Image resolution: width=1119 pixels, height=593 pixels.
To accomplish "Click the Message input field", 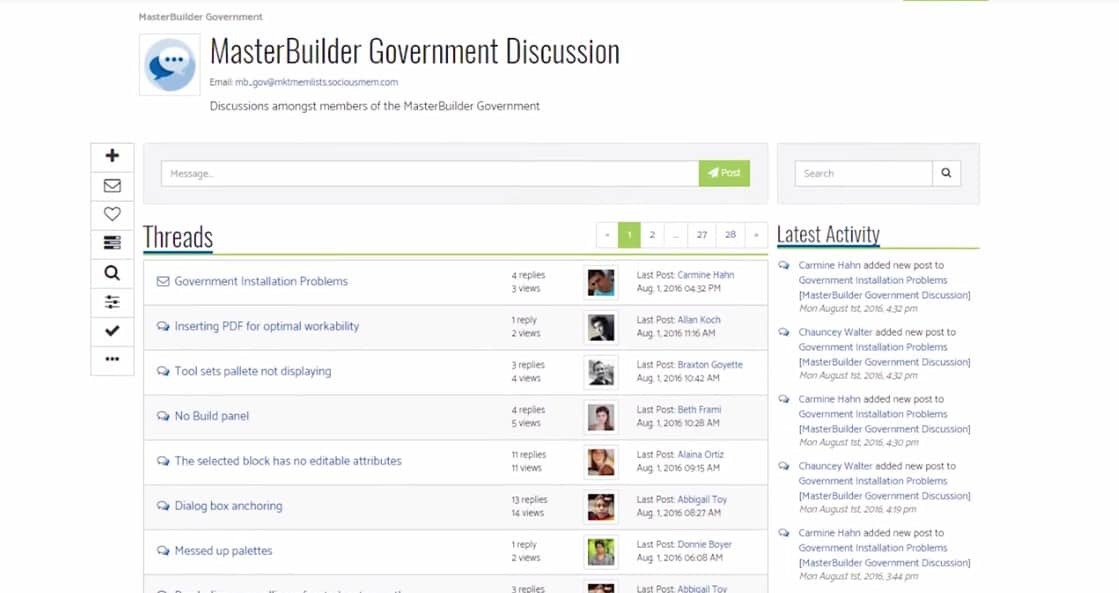I will pyautogui.click(x=429, y=173).
